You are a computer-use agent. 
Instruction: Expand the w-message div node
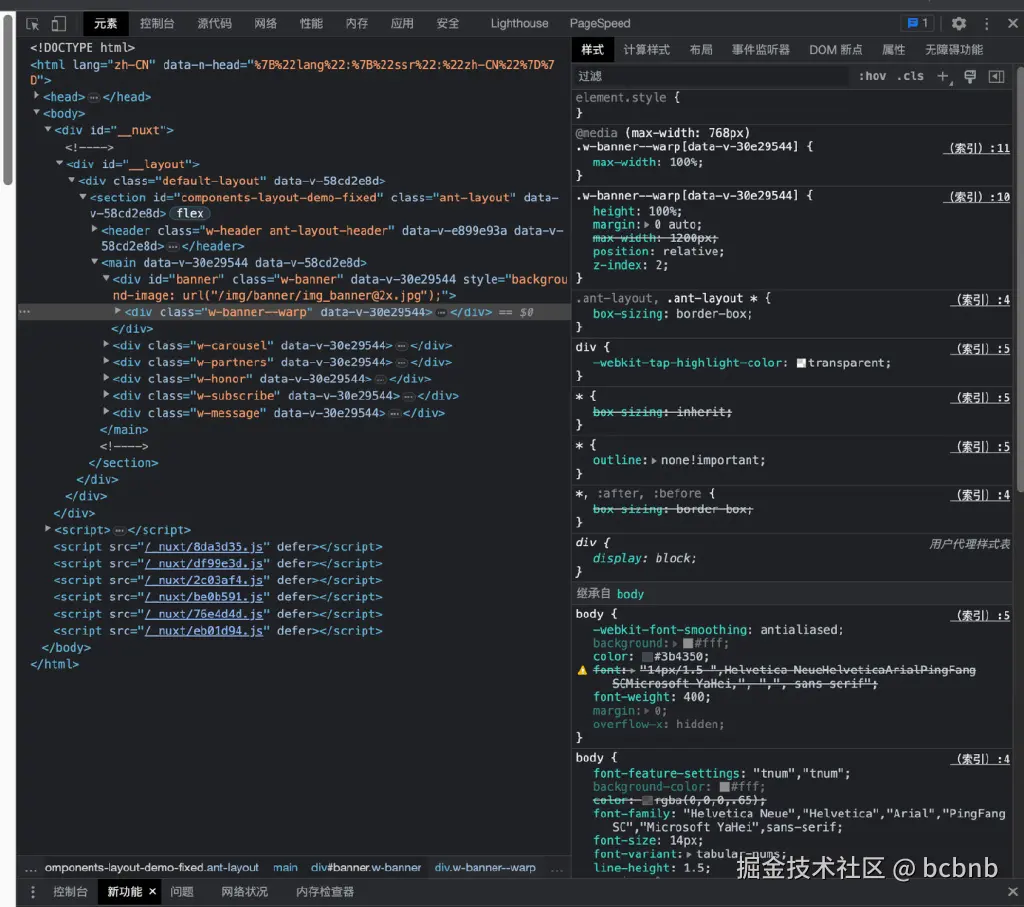[106, 412]
